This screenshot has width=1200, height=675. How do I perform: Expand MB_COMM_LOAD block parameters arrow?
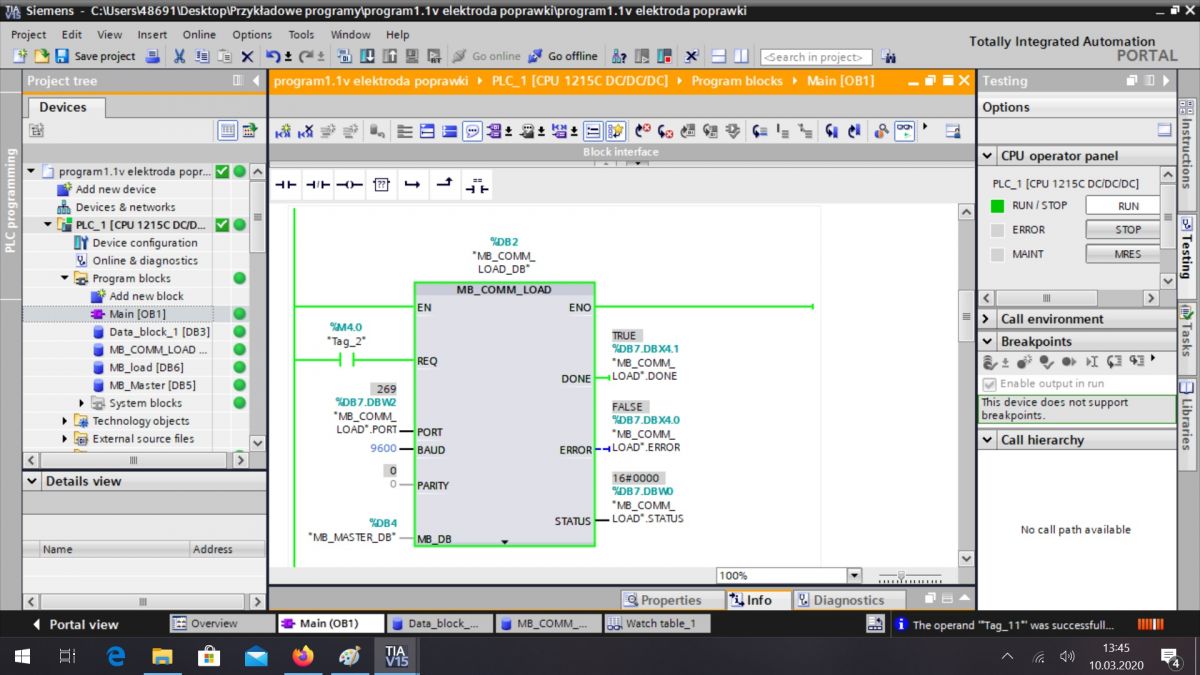tap(504, 541)
